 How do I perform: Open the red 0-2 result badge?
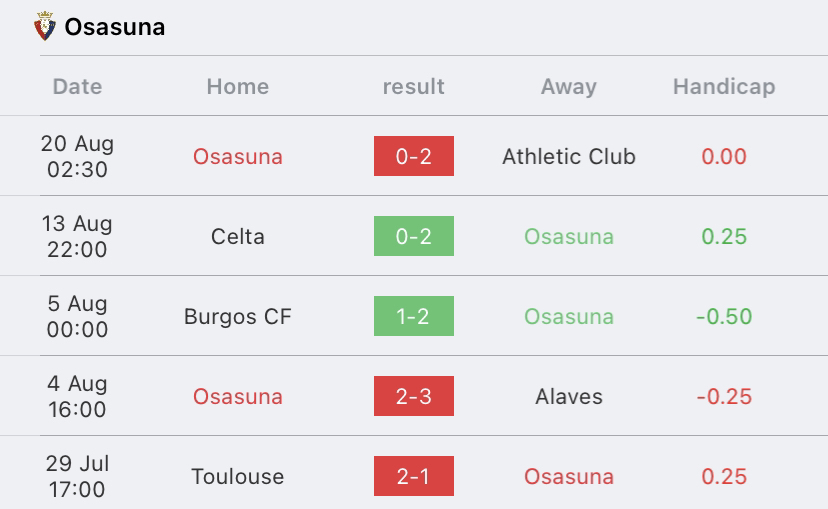click(414, 156)
